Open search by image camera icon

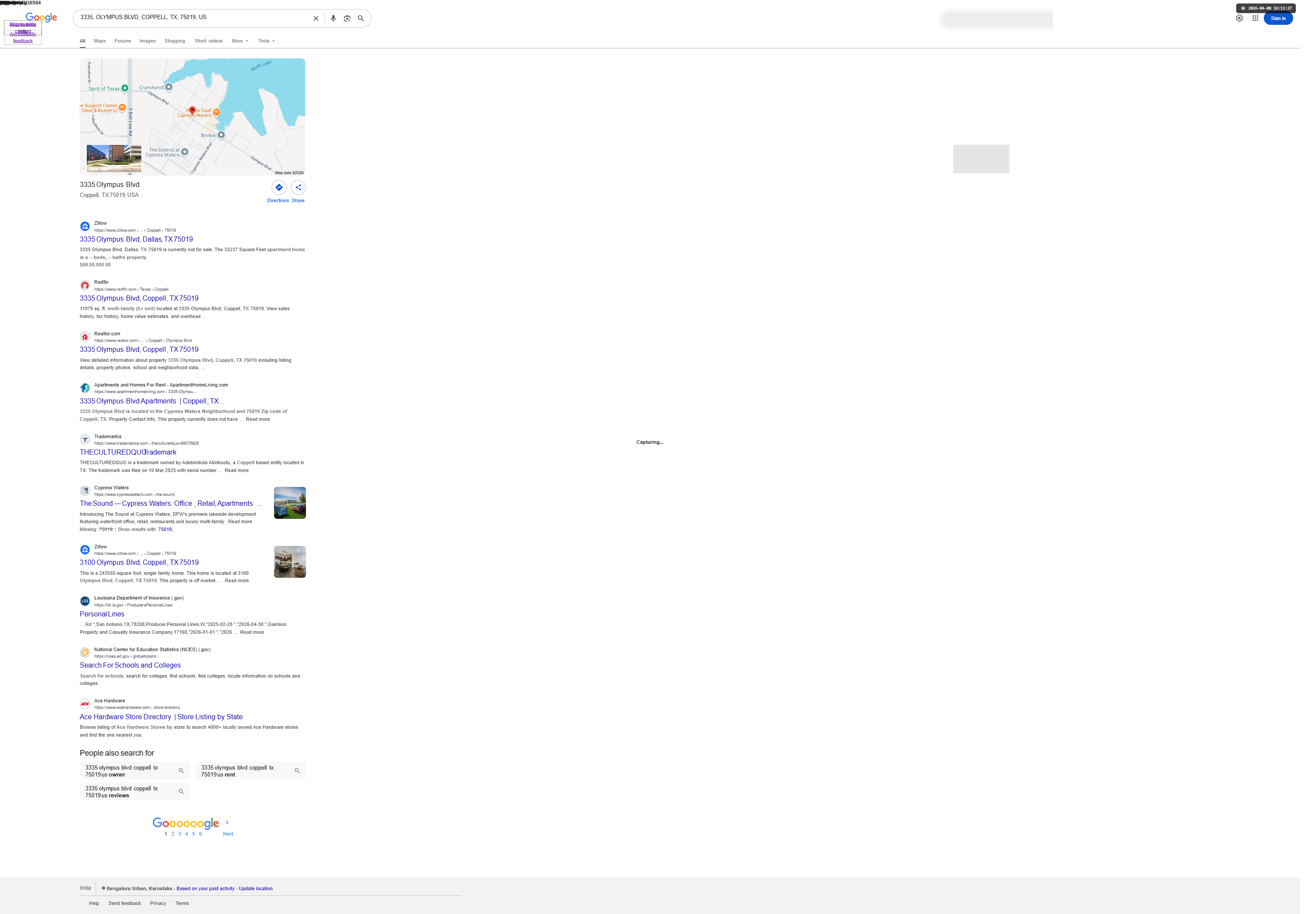pyautogui.click(x=347, y=18)
